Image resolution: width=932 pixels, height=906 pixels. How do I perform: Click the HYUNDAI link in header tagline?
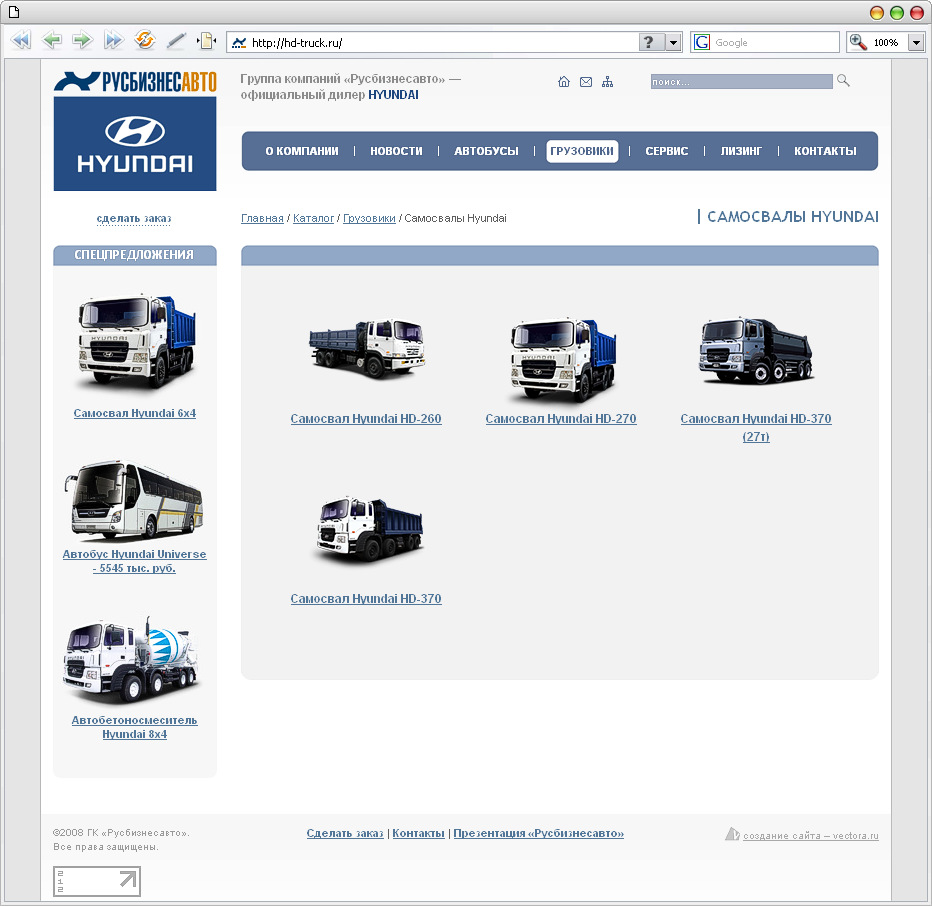pyautogui.click(x=393, y=95)
